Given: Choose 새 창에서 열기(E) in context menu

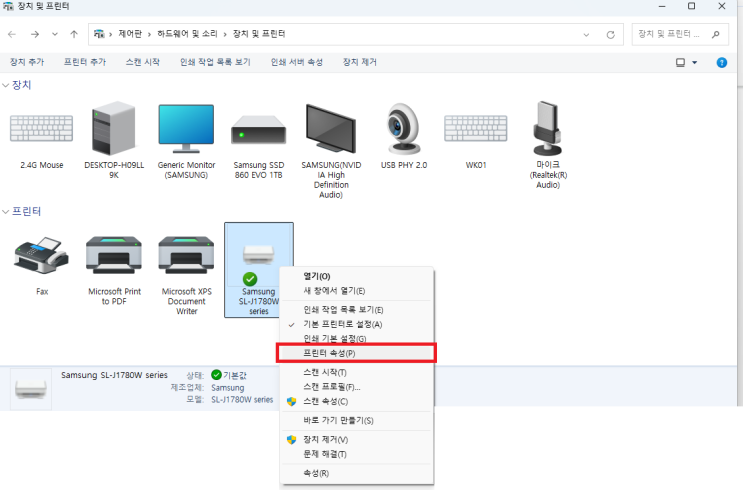Looking at the screenshot, I should [x=356, y=291].
